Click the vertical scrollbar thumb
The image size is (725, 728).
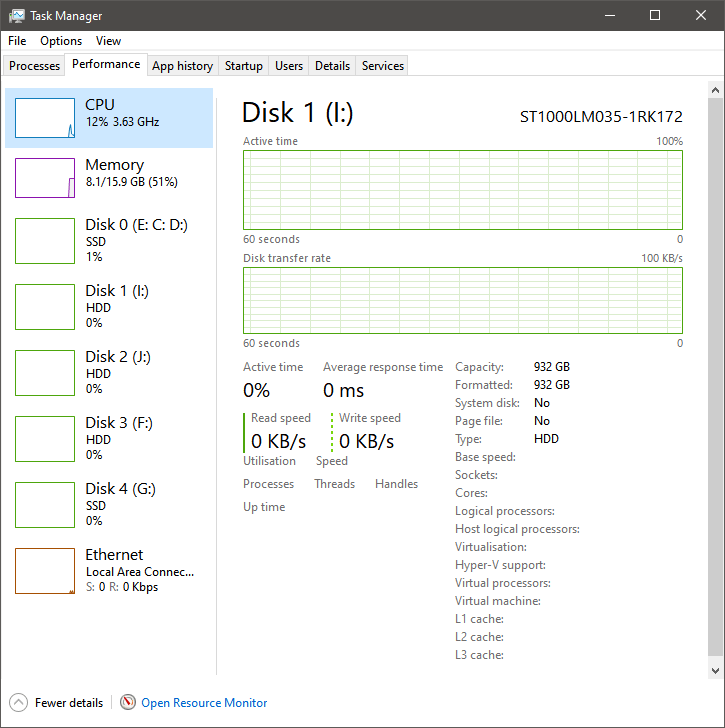(x=715, y=377)
